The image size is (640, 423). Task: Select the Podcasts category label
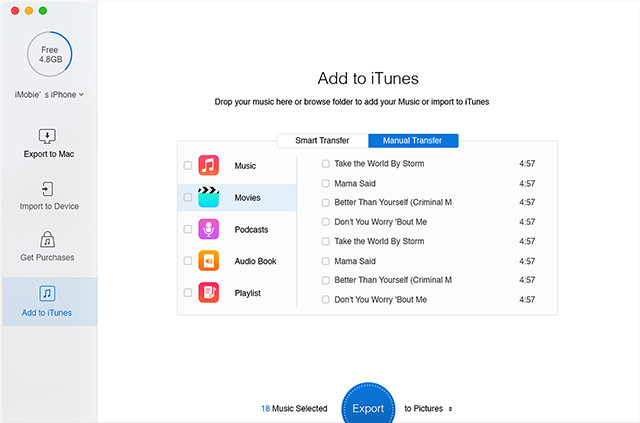click(251, 229)
